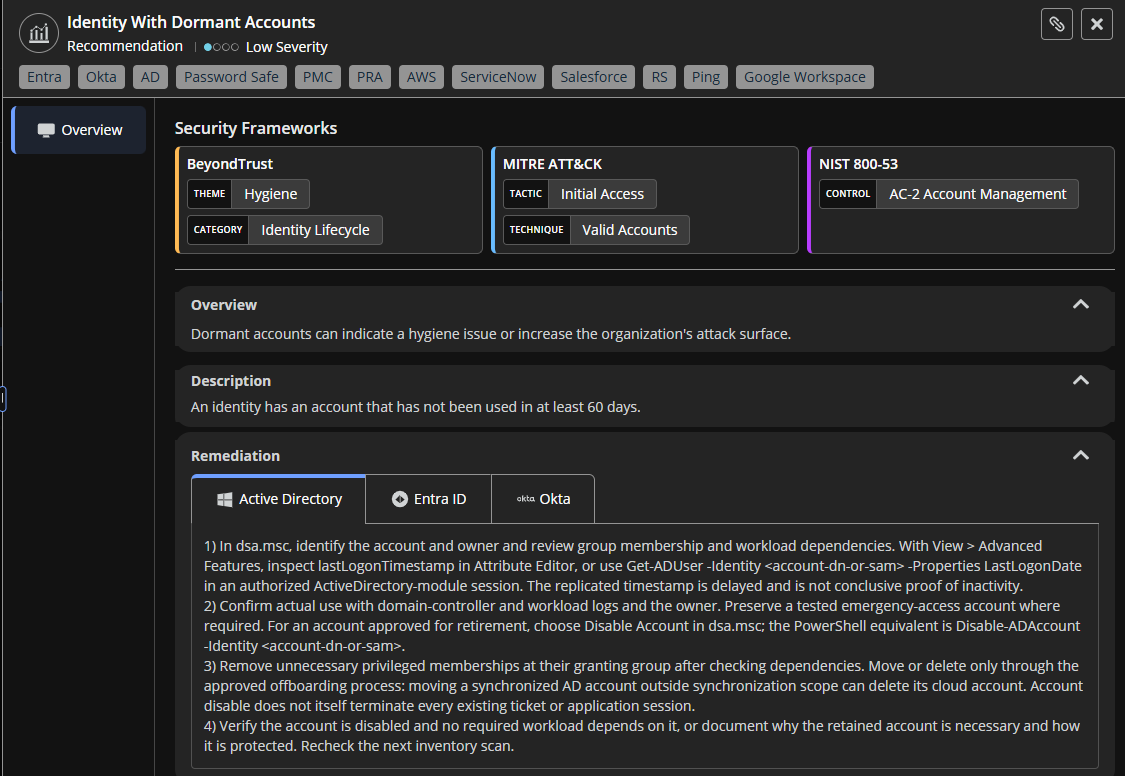Screen dimensions: 1125x776
Task: Click the TACTIC label badge
Action: tap(526, 194)
